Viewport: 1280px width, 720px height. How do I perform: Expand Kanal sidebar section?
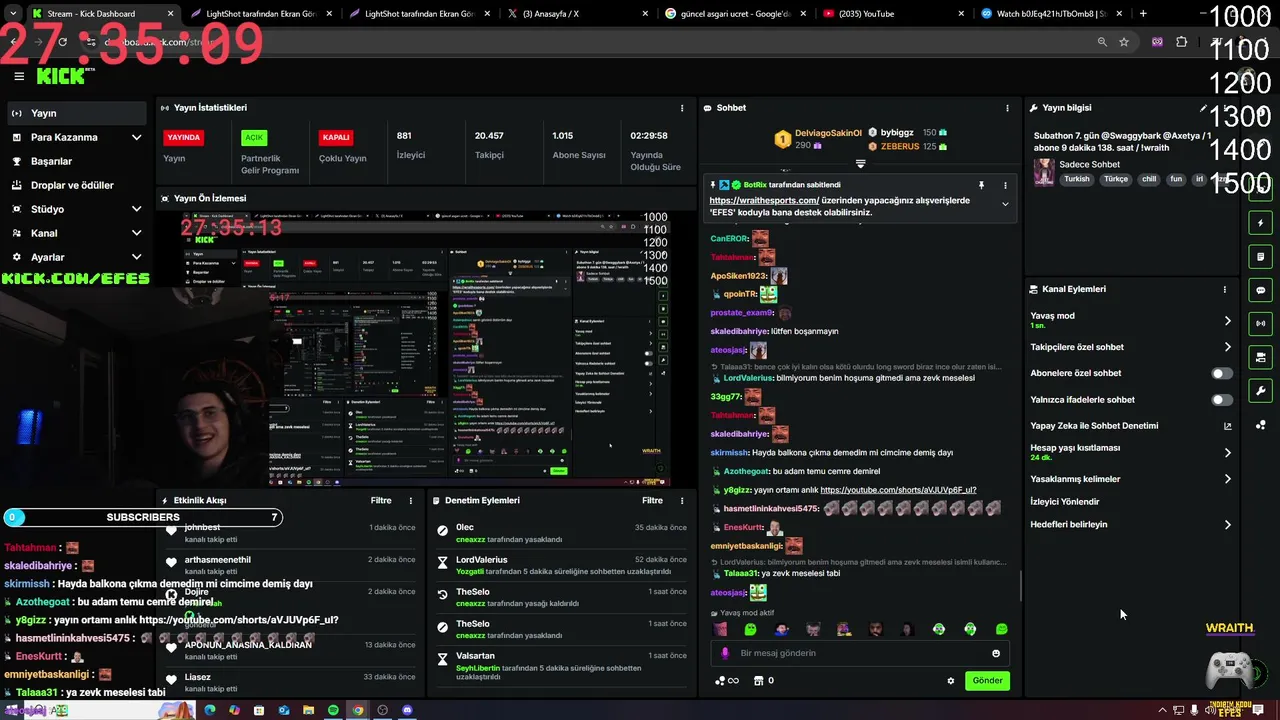click(136, 233)
